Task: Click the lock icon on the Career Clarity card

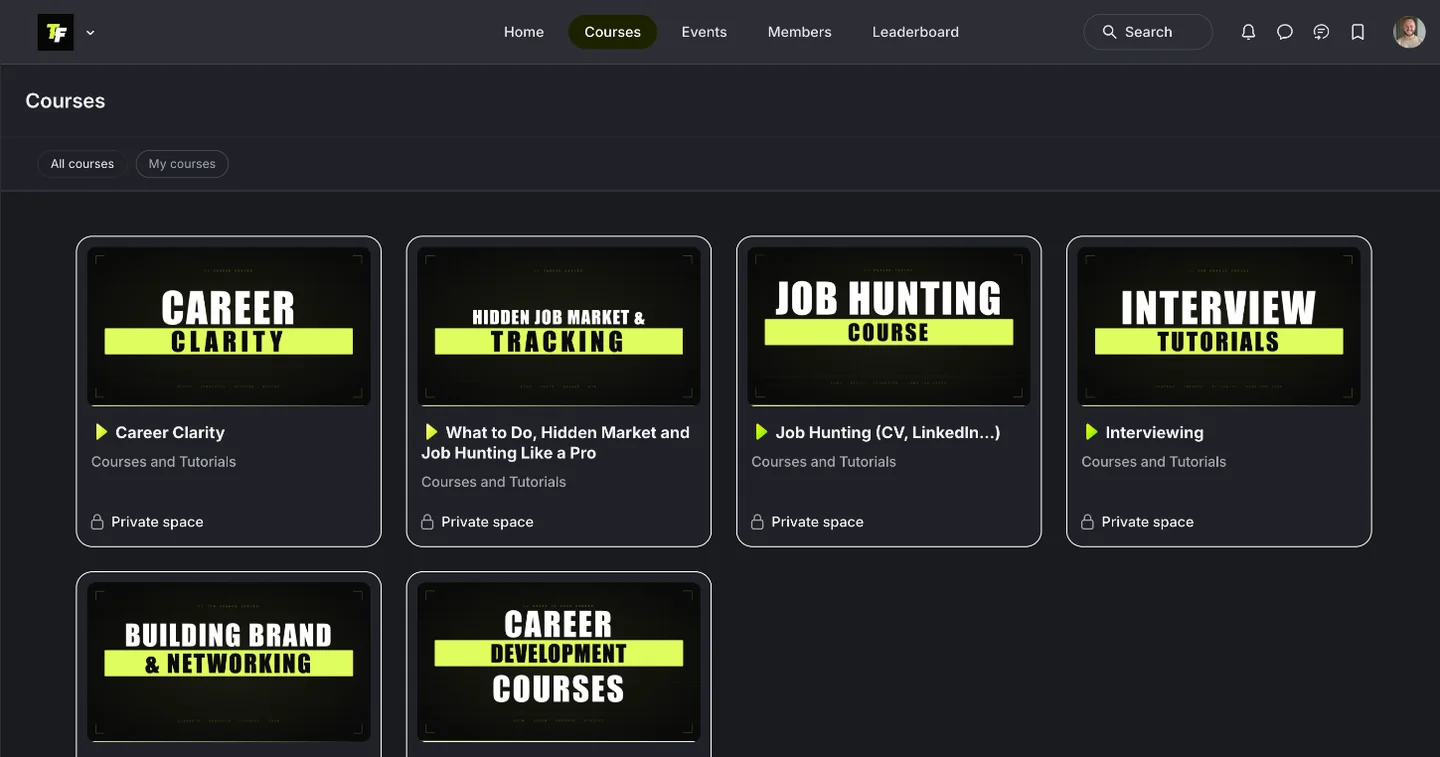Action: pos(97,522)
